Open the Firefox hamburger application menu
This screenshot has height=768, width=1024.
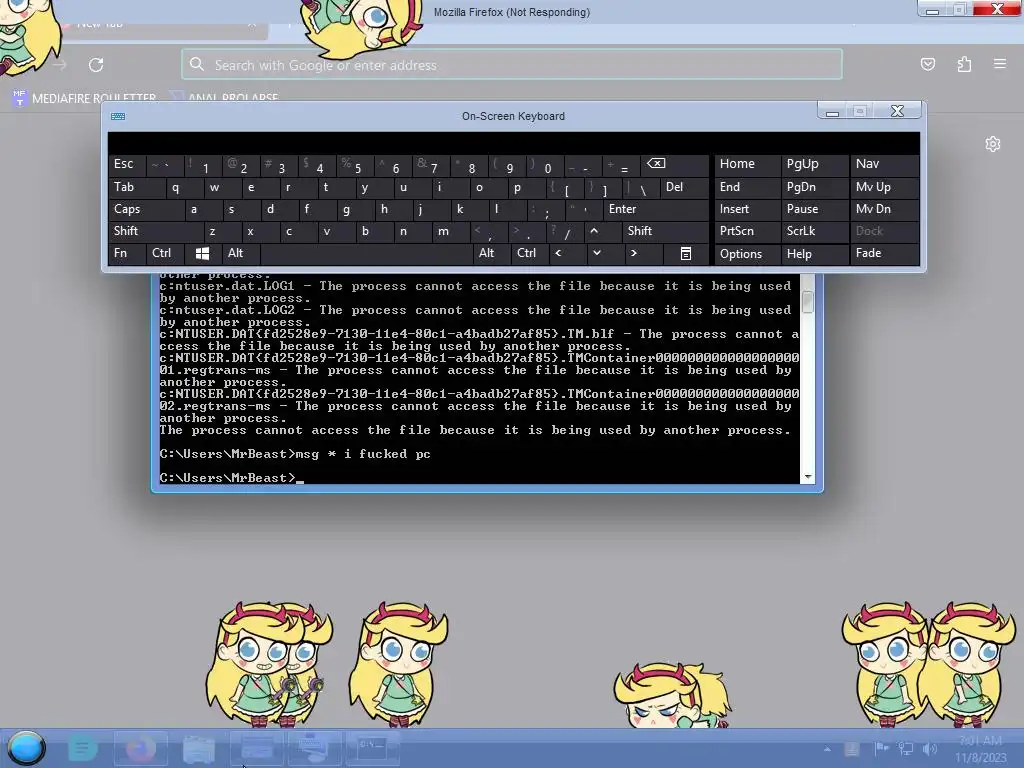[1000, 64]
